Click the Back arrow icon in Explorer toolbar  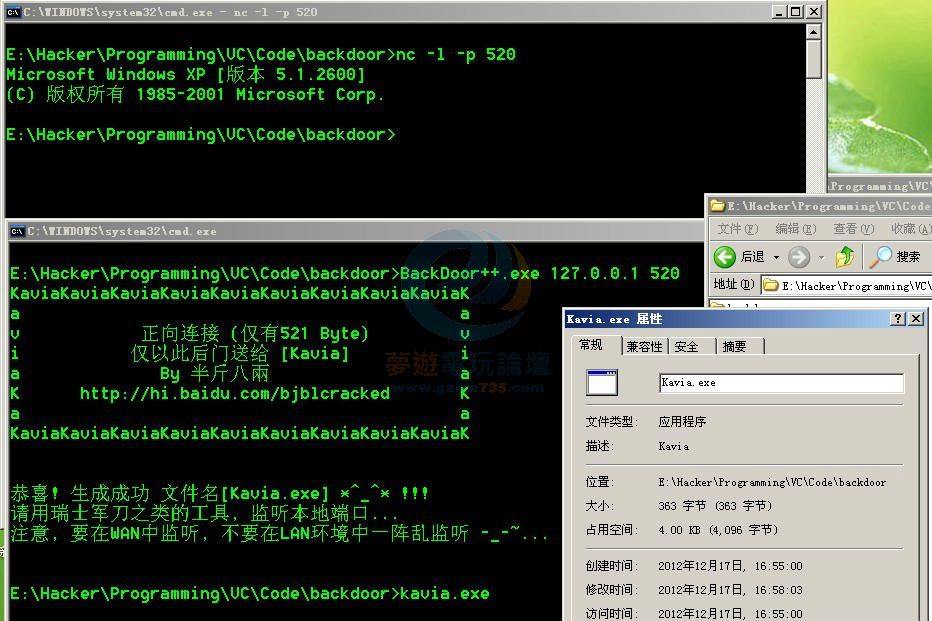pyautogui.click(x=725, y=257)
